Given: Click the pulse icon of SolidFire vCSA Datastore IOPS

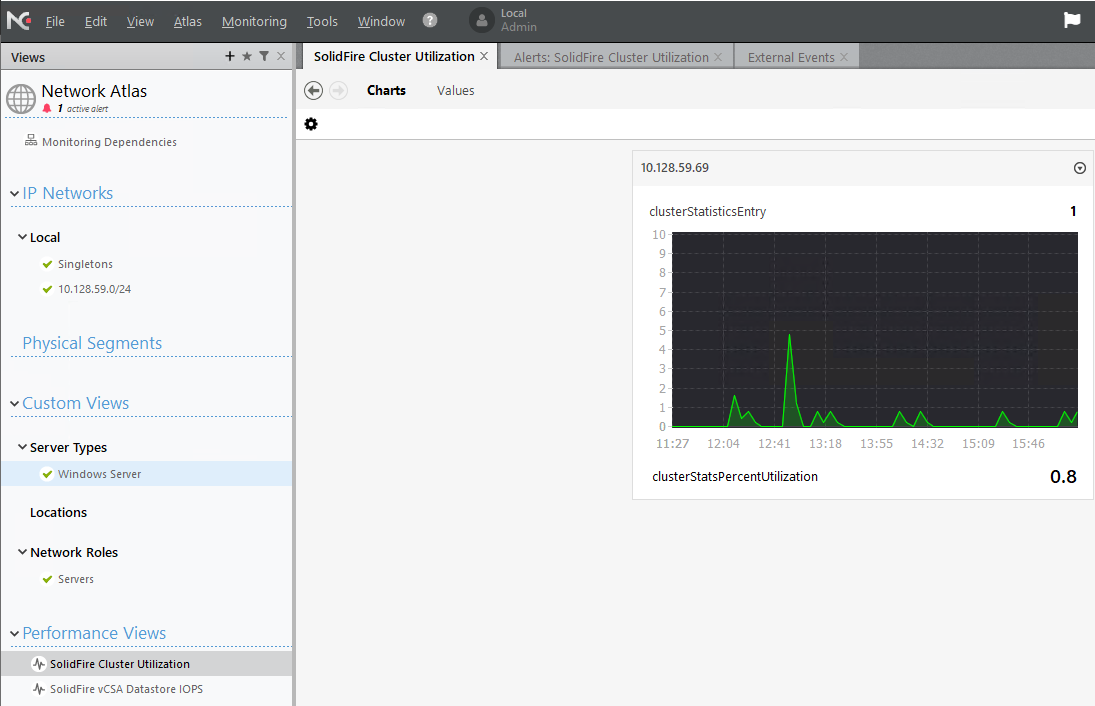Looking at the screenshot, I should click(x=39, y=689).
